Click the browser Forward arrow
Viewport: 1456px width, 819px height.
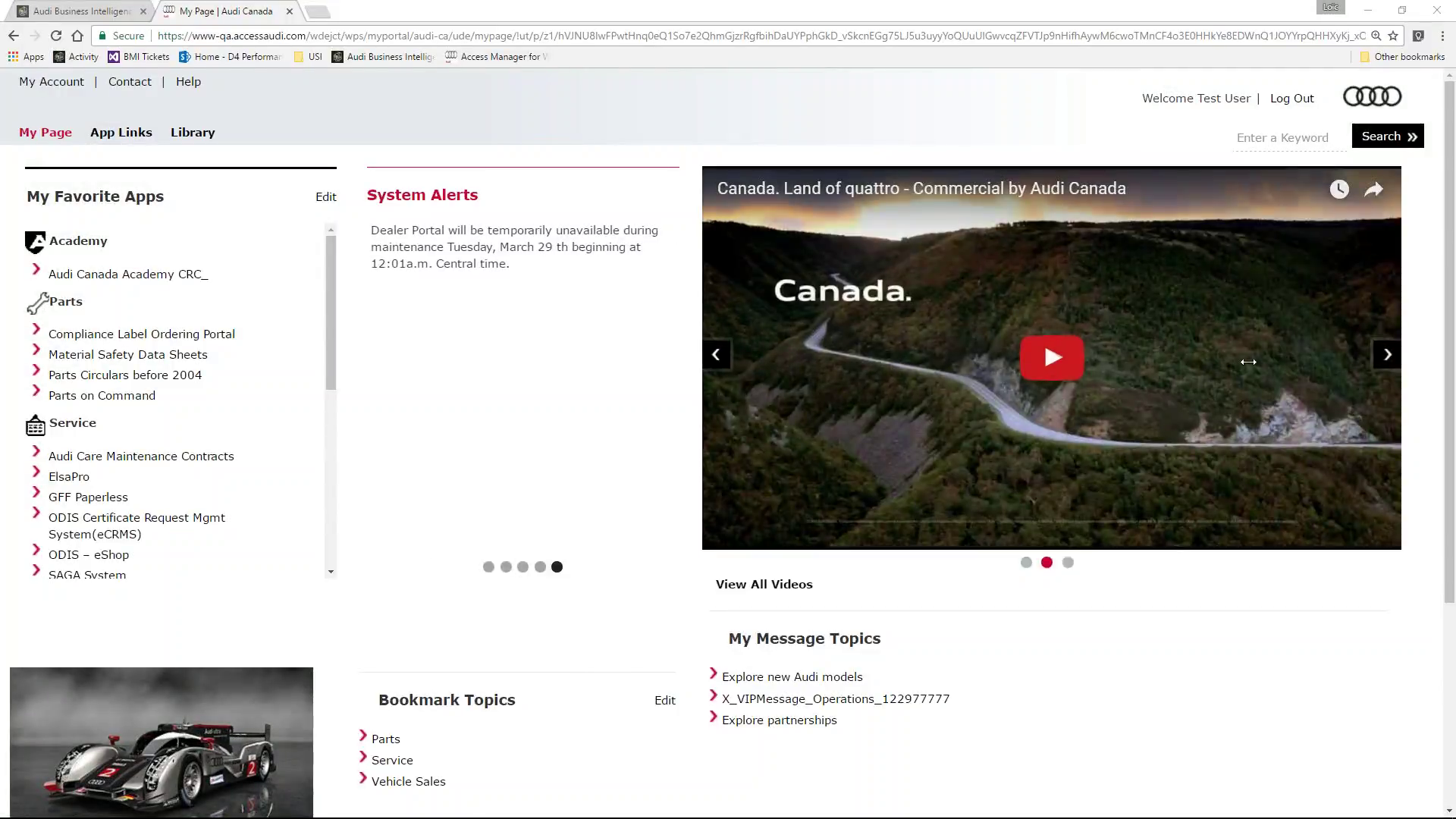tap(35, 36)
